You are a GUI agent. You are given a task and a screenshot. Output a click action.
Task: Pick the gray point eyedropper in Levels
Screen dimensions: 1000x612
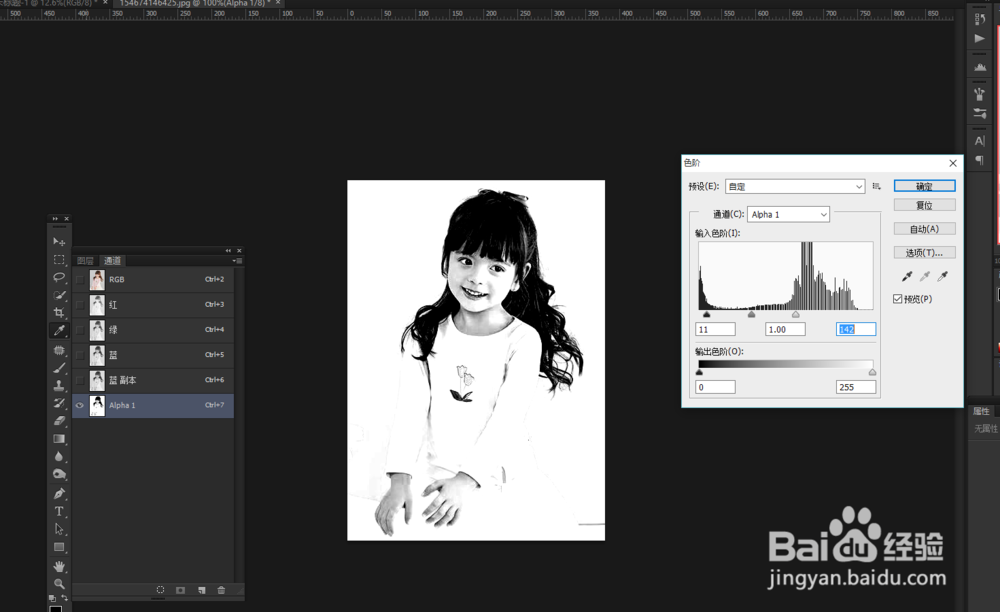pos(925,276)
